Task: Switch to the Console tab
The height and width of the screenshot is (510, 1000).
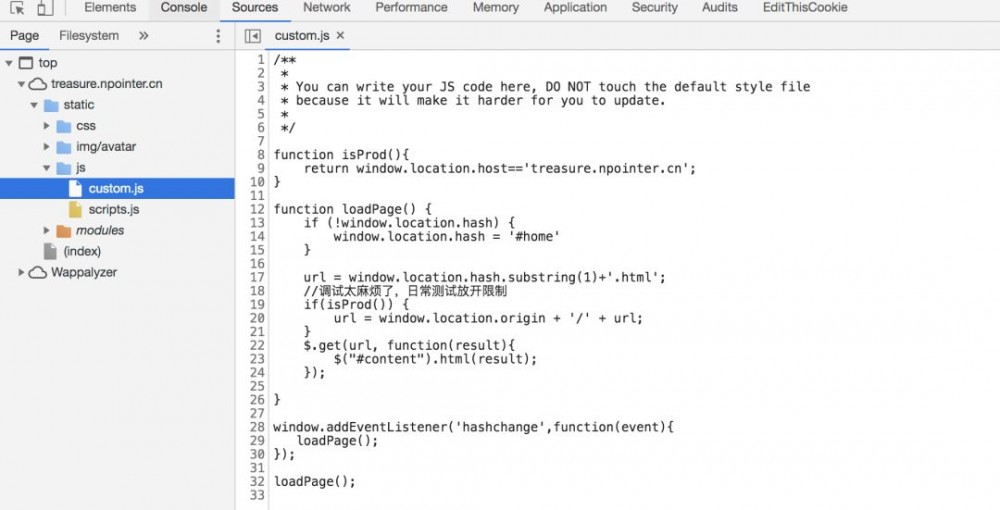Action: tap(184, 8)
